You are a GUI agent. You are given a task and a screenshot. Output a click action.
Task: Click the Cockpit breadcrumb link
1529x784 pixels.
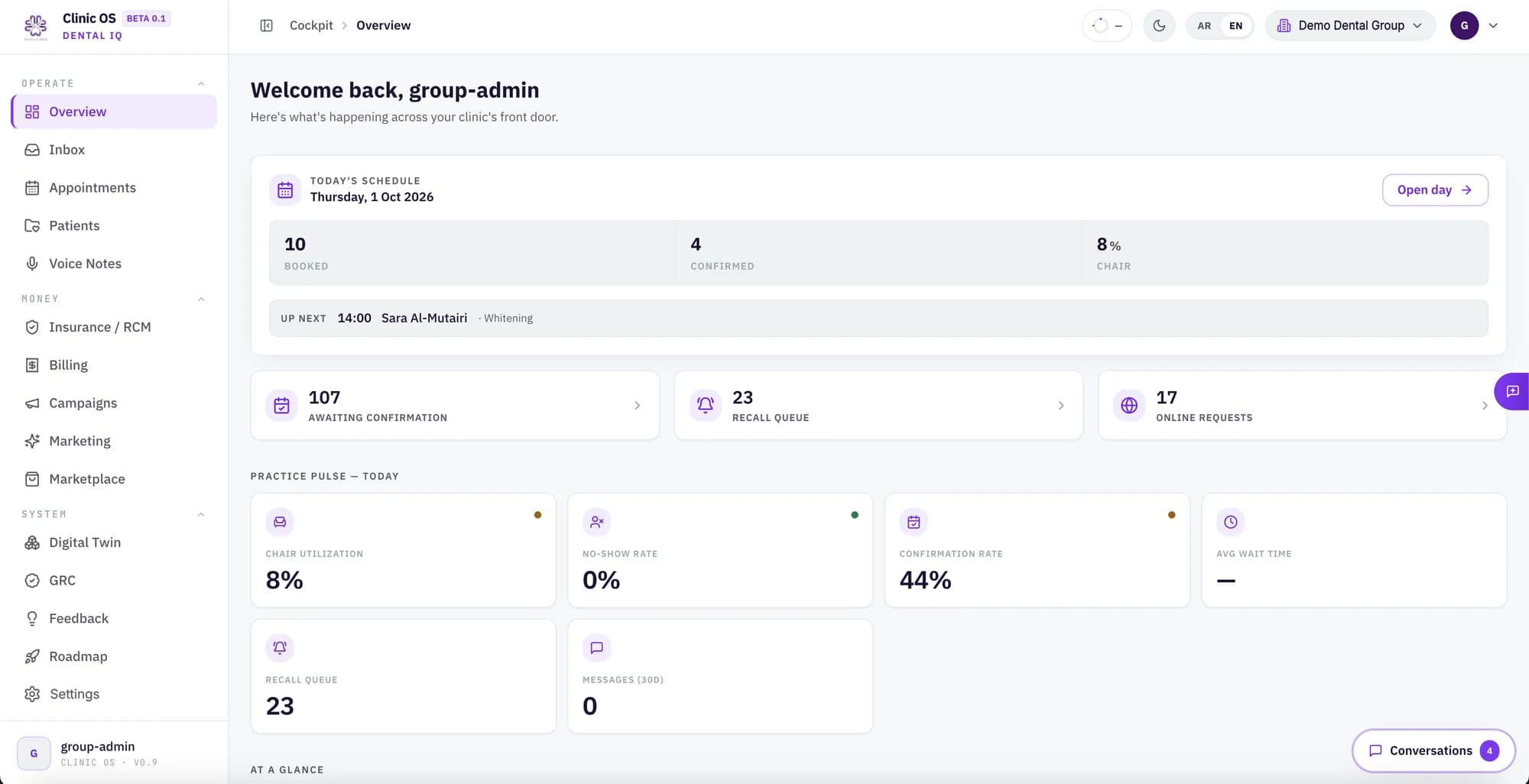[311, 26]
